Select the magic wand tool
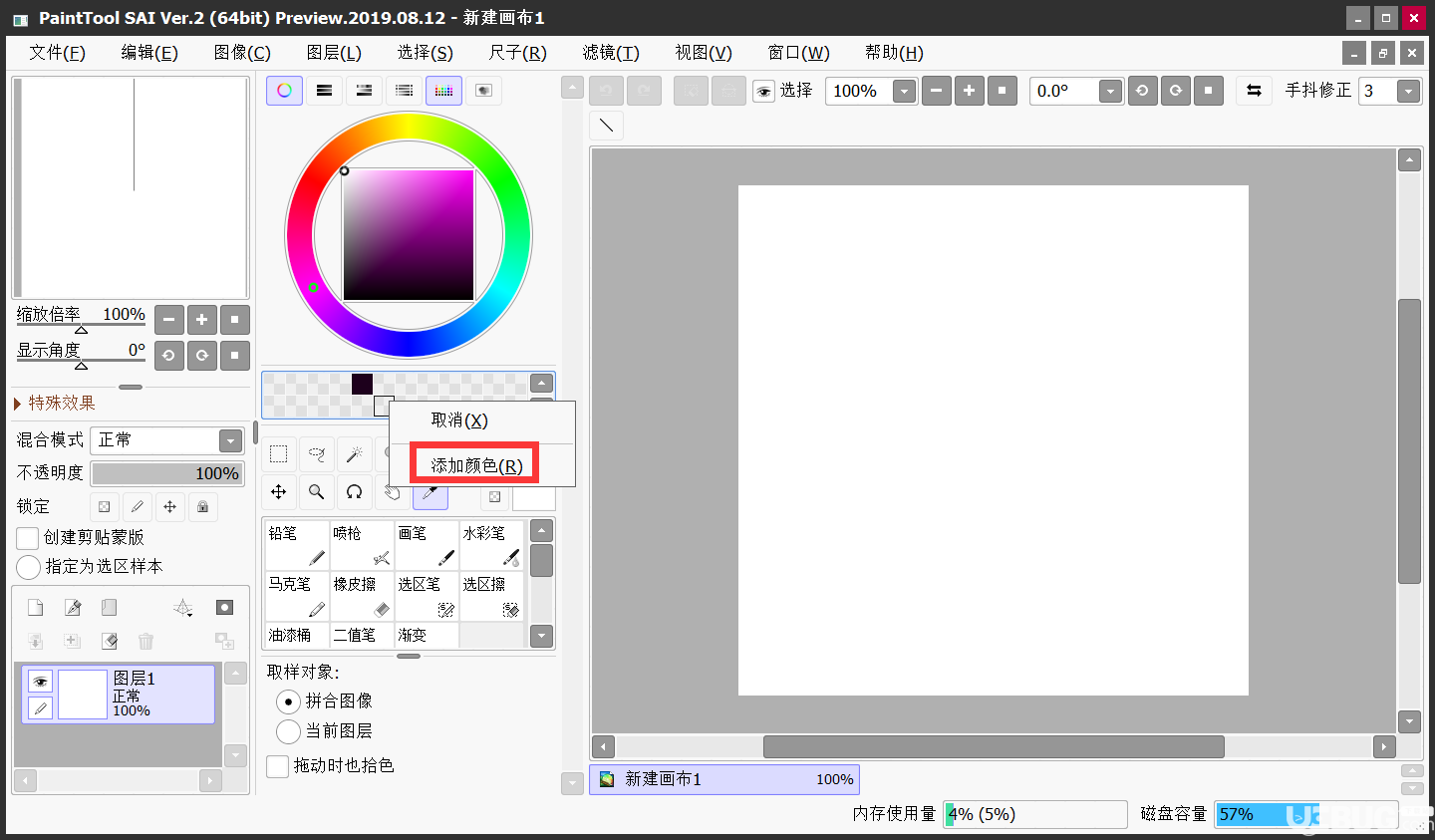The width and height of the screenshot is (1435, 840). (354, 454)
